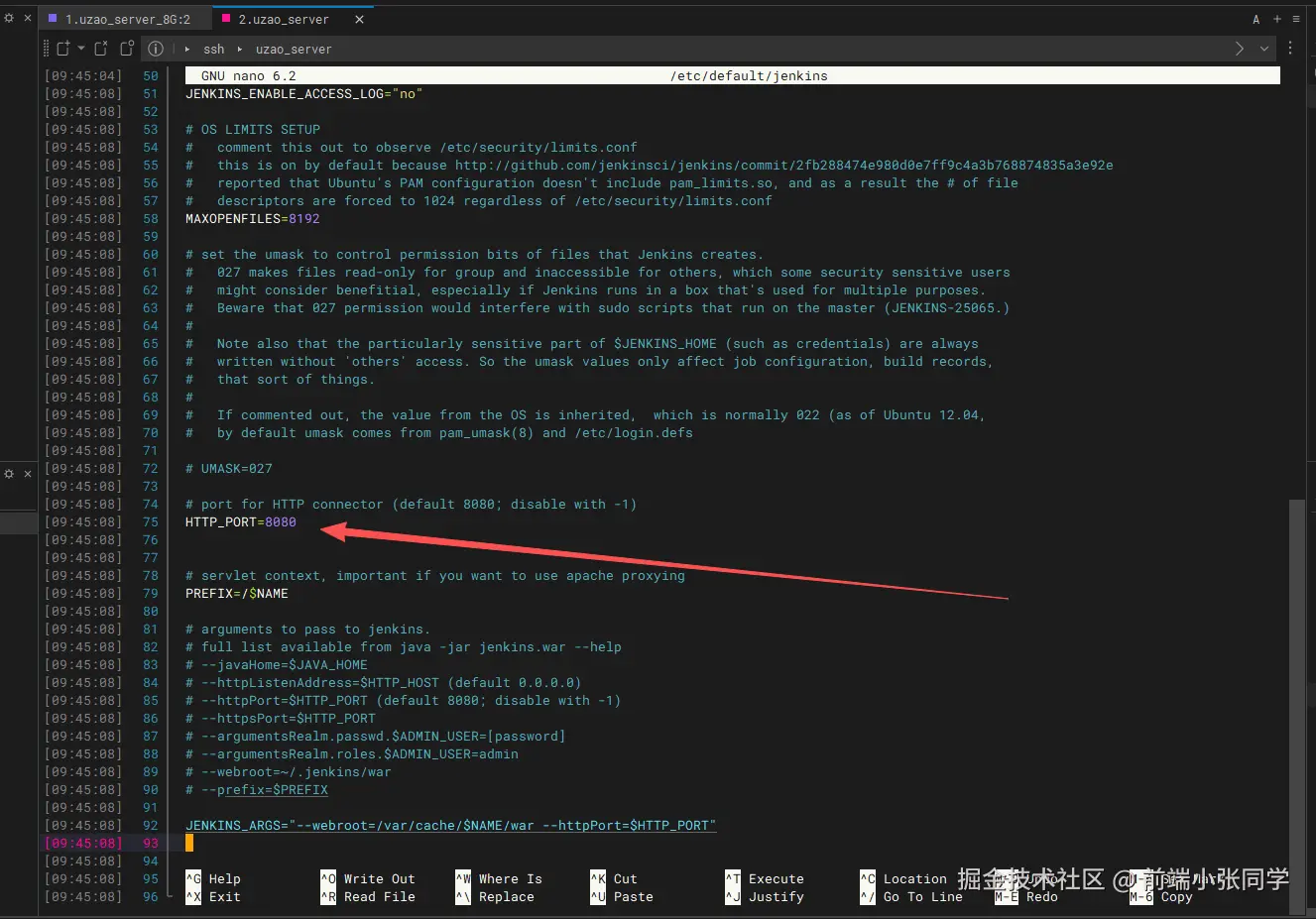This screenshot has height=919, width=1316.
Task: Click the MAXOPENFILES=8192 line
Action: (253, 219)
